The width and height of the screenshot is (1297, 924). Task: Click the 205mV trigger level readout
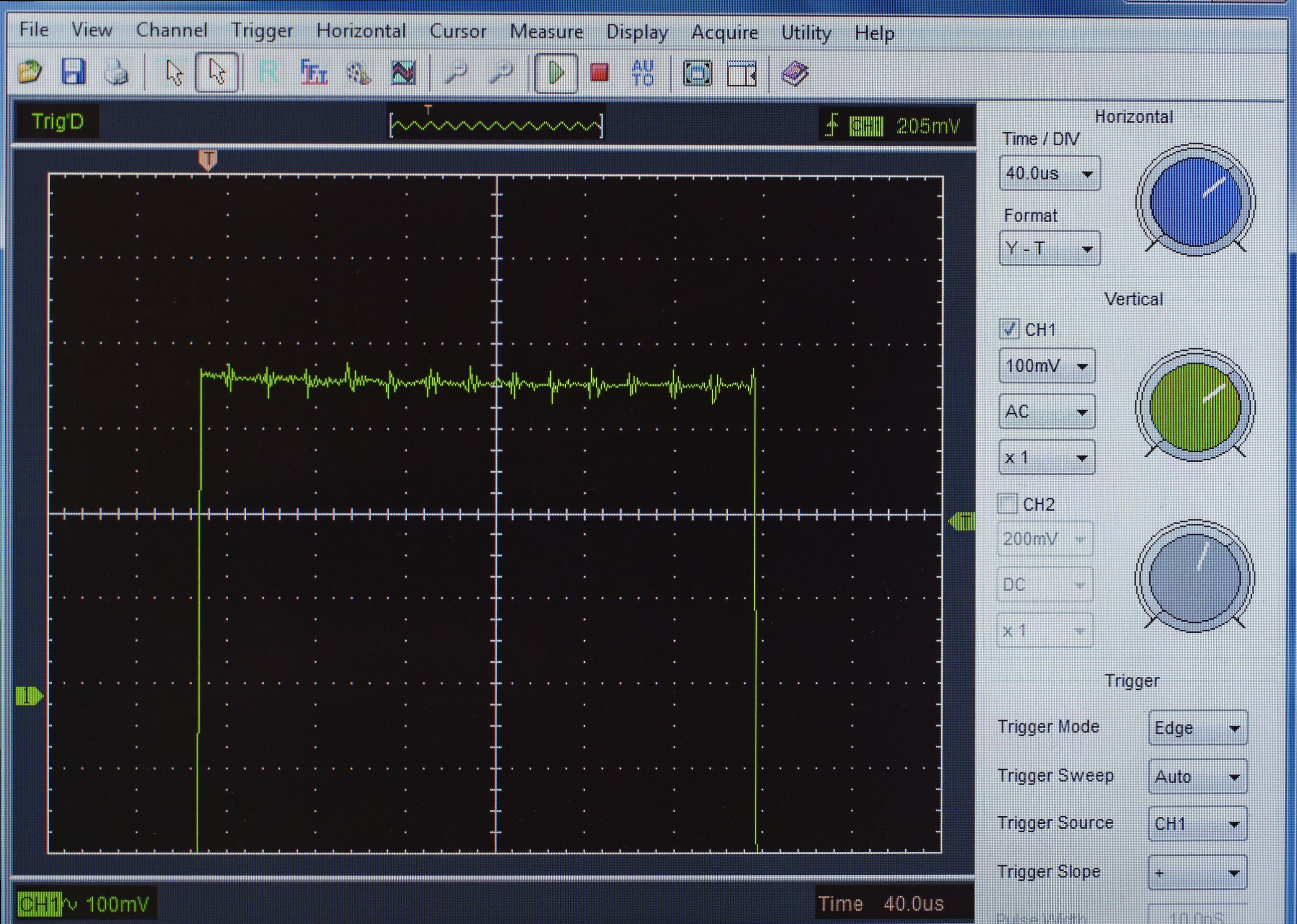(x=928, y=126)
